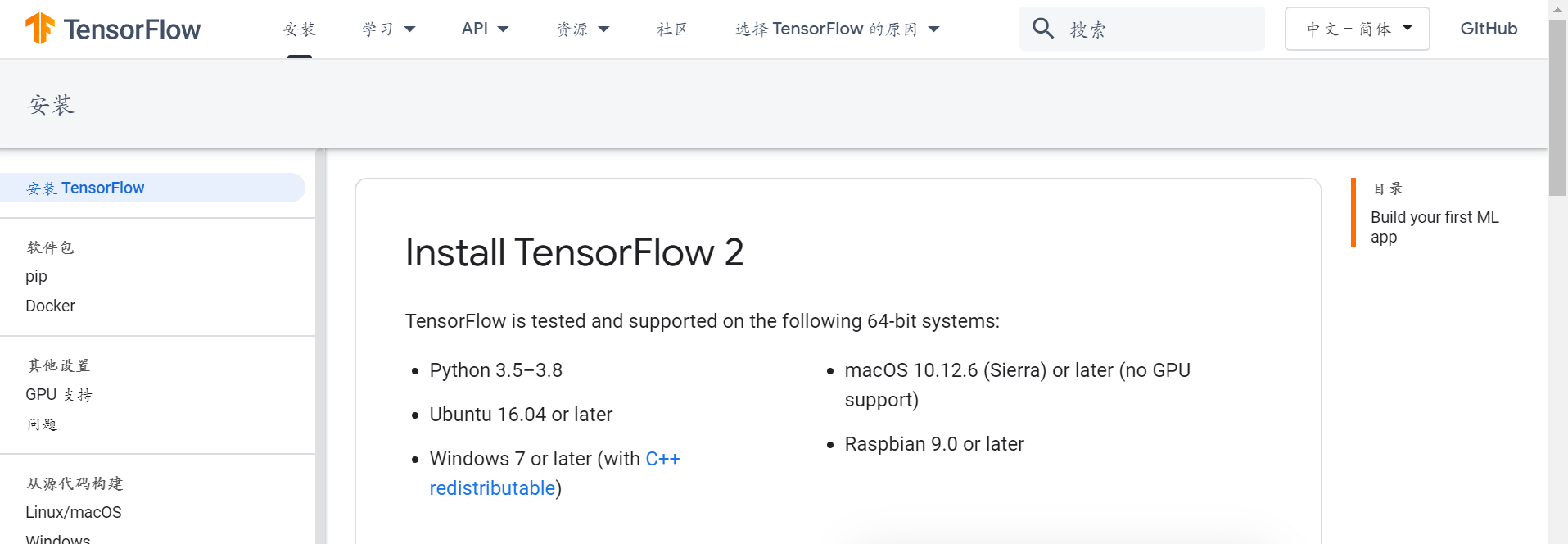Viewport: 1568px width, 544px height.
Task: Expand the 资源 navigation dropdown
Action: (583, 28)
